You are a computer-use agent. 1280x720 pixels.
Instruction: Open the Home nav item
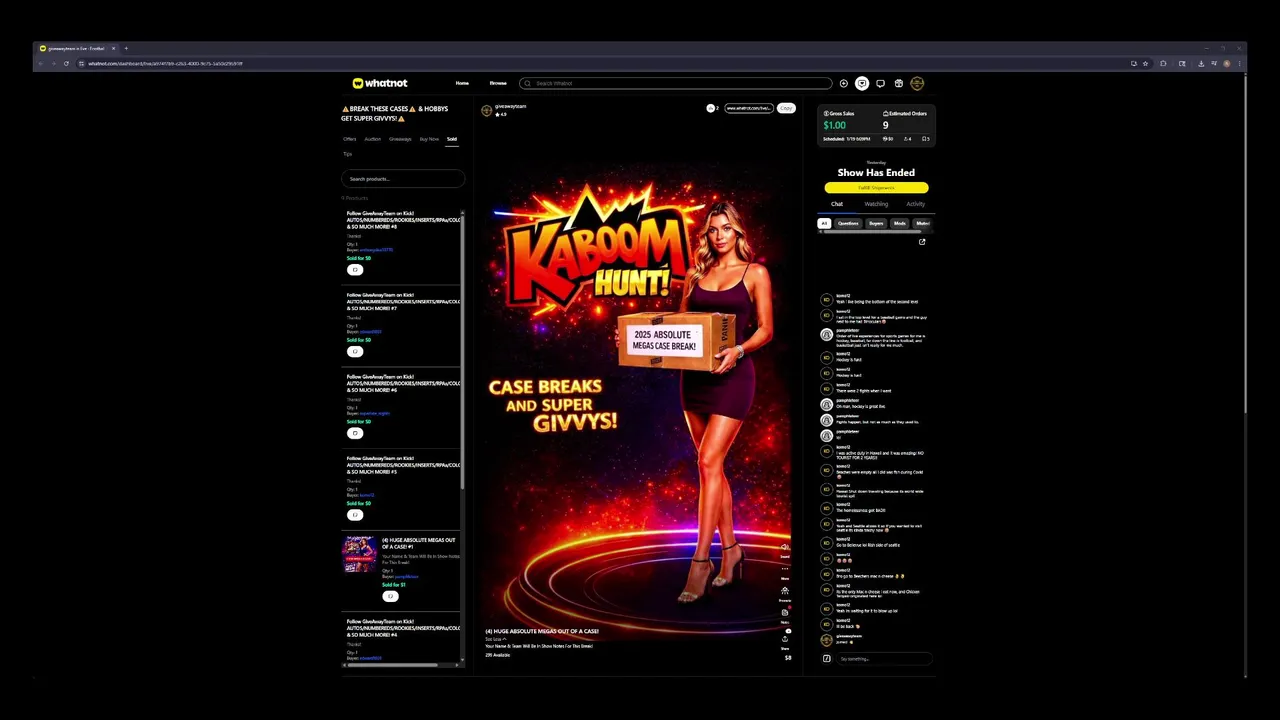pos(462,84)
